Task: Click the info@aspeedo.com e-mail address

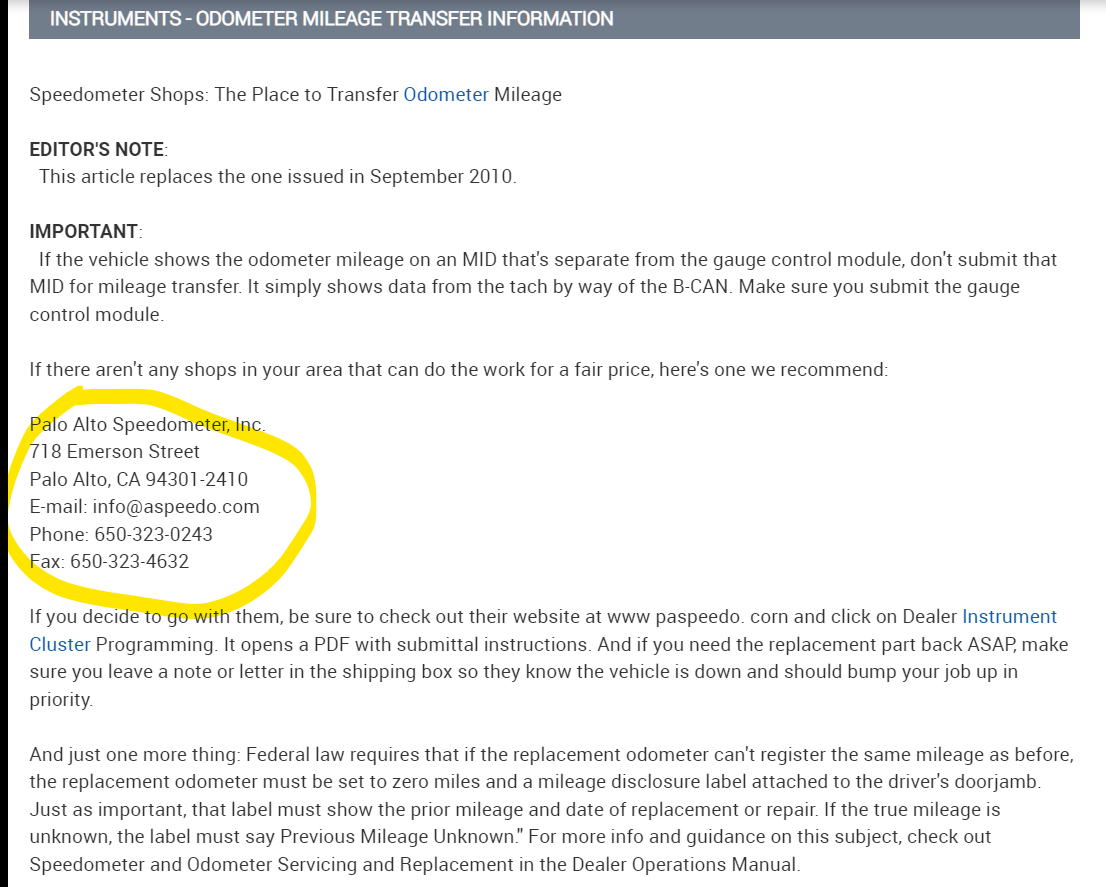Action: coord(176,506)
